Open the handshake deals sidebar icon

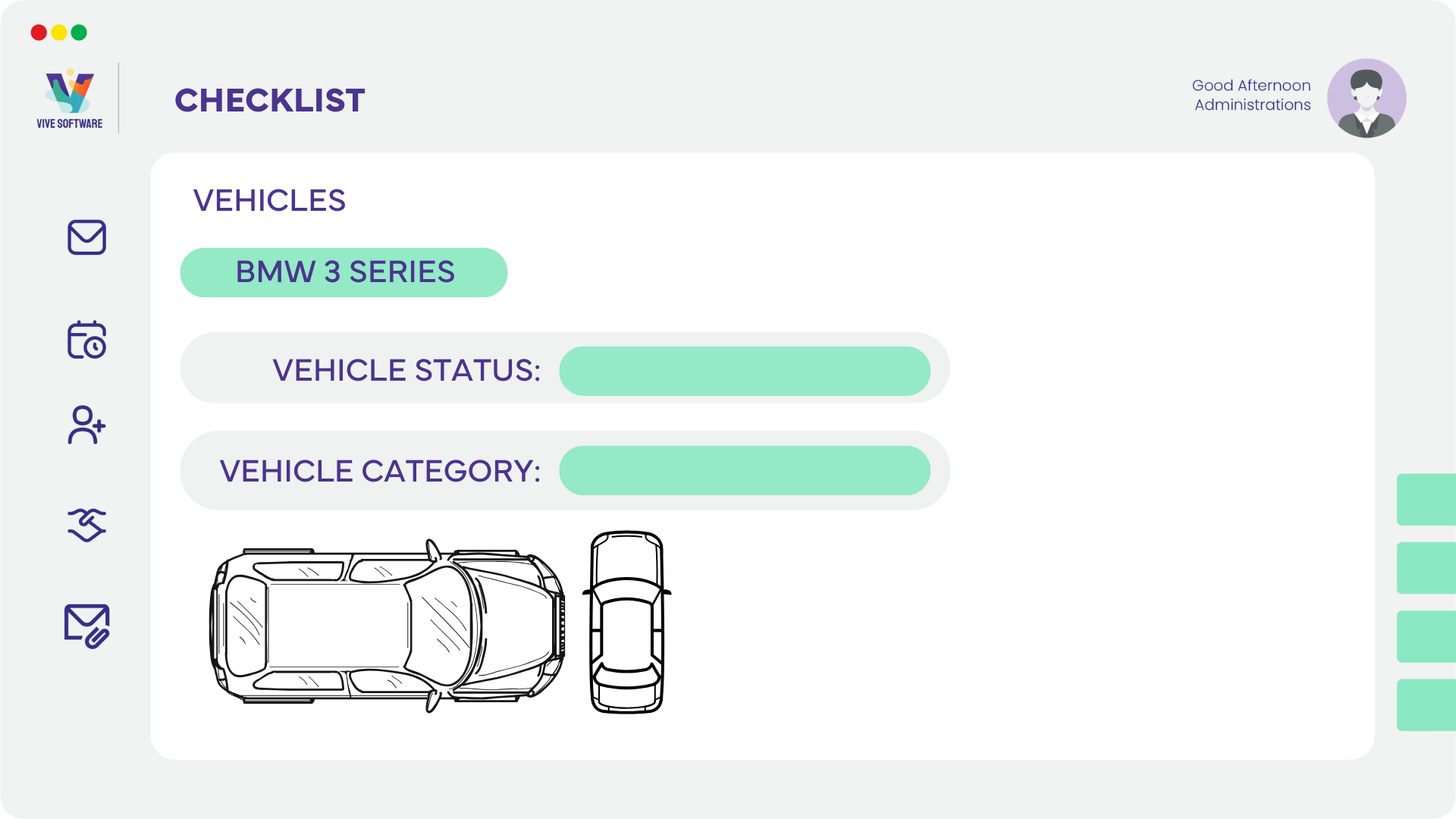point(86,525)
